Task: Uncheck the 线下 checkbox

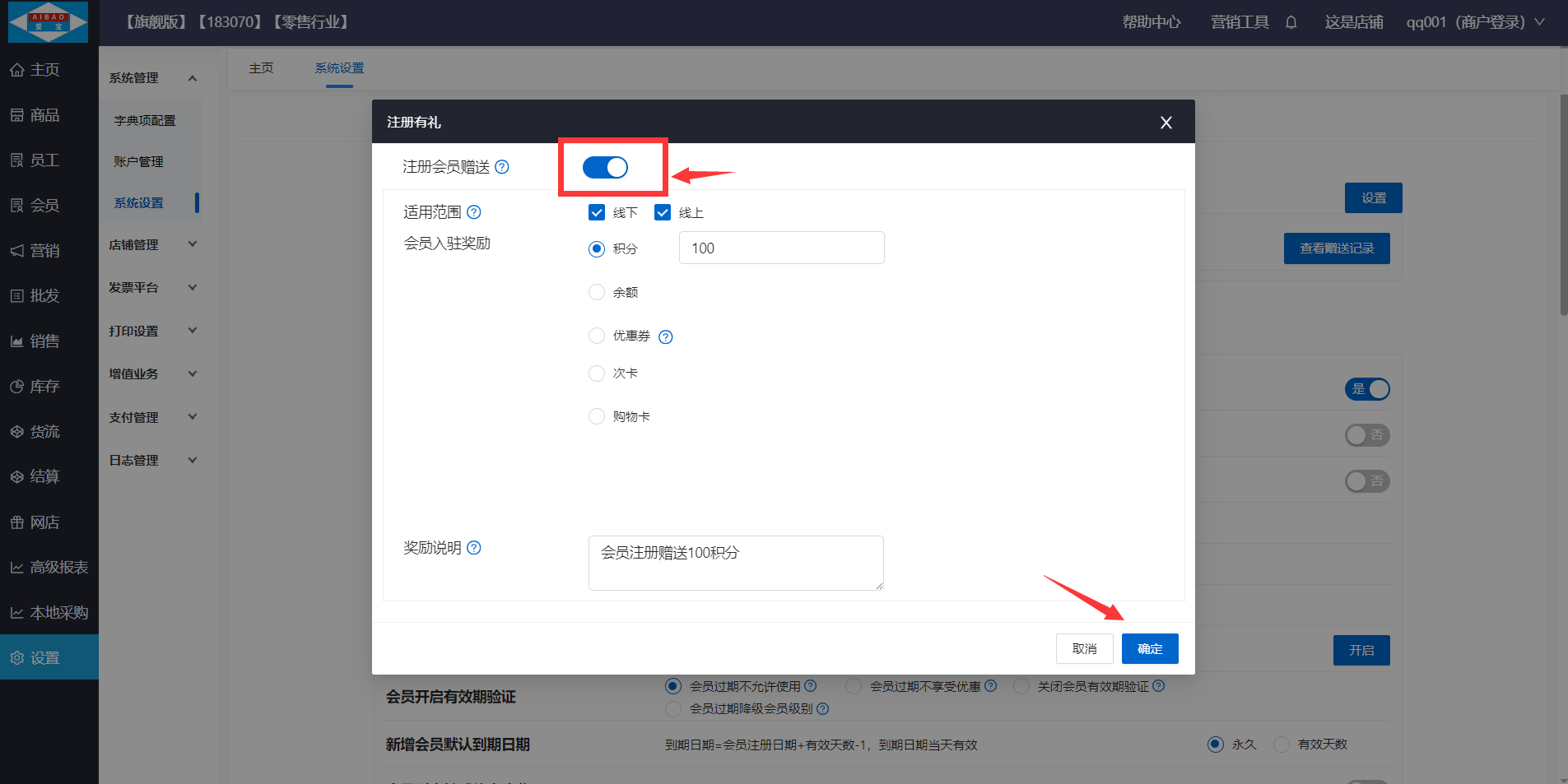Action: coord(597,213)
